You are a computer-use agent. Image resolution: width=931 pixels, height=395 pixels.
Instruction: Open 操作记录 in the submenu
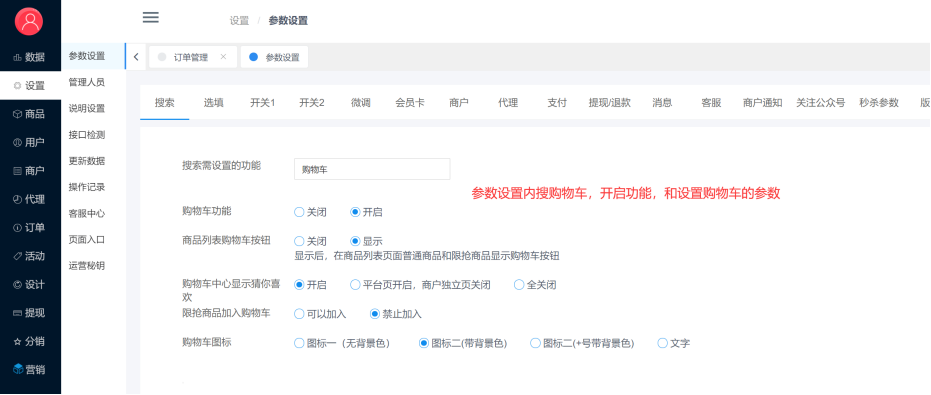tap(87, 187)
